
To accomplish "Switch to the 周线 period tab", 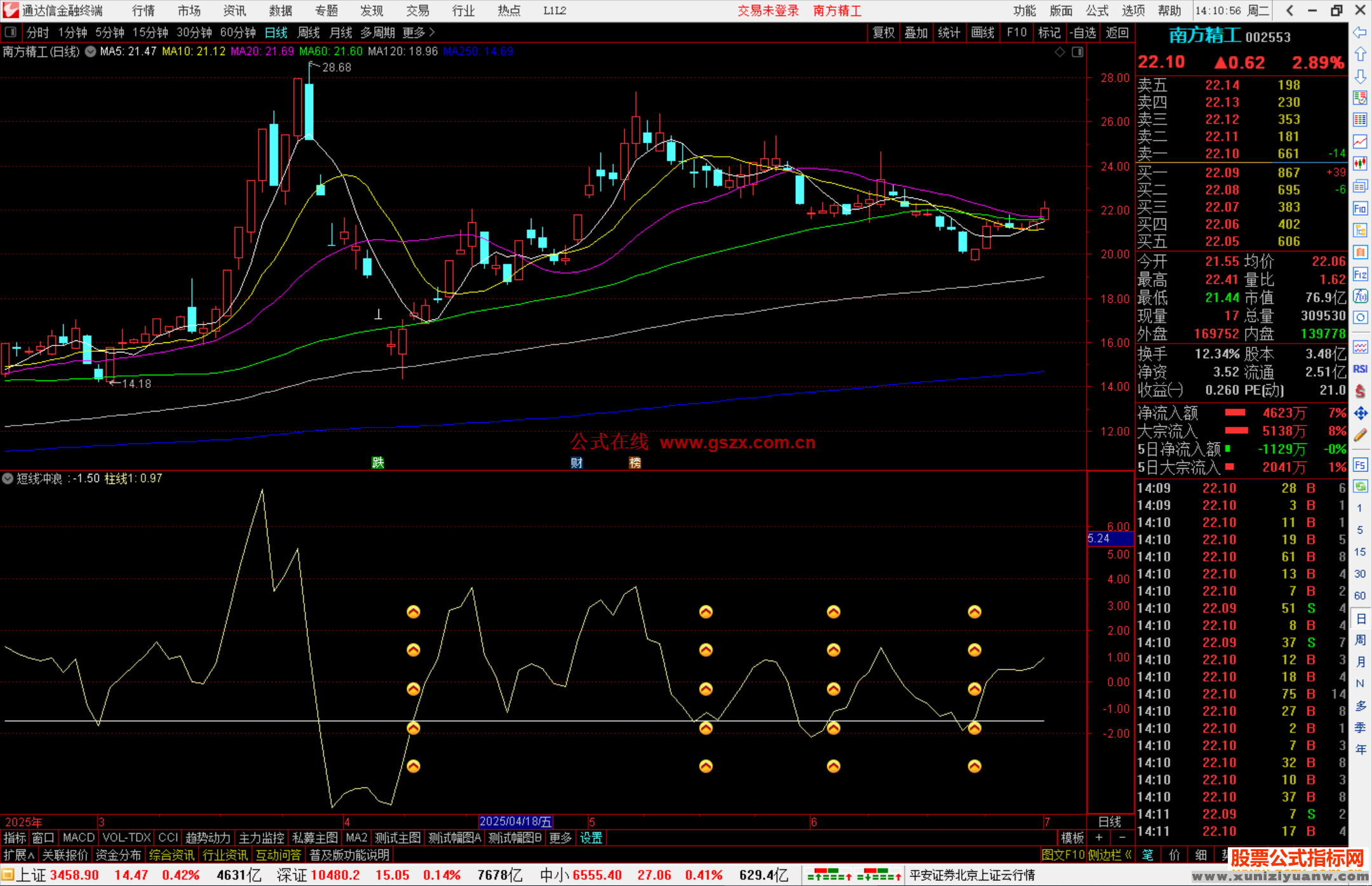I will pos(308,32).
